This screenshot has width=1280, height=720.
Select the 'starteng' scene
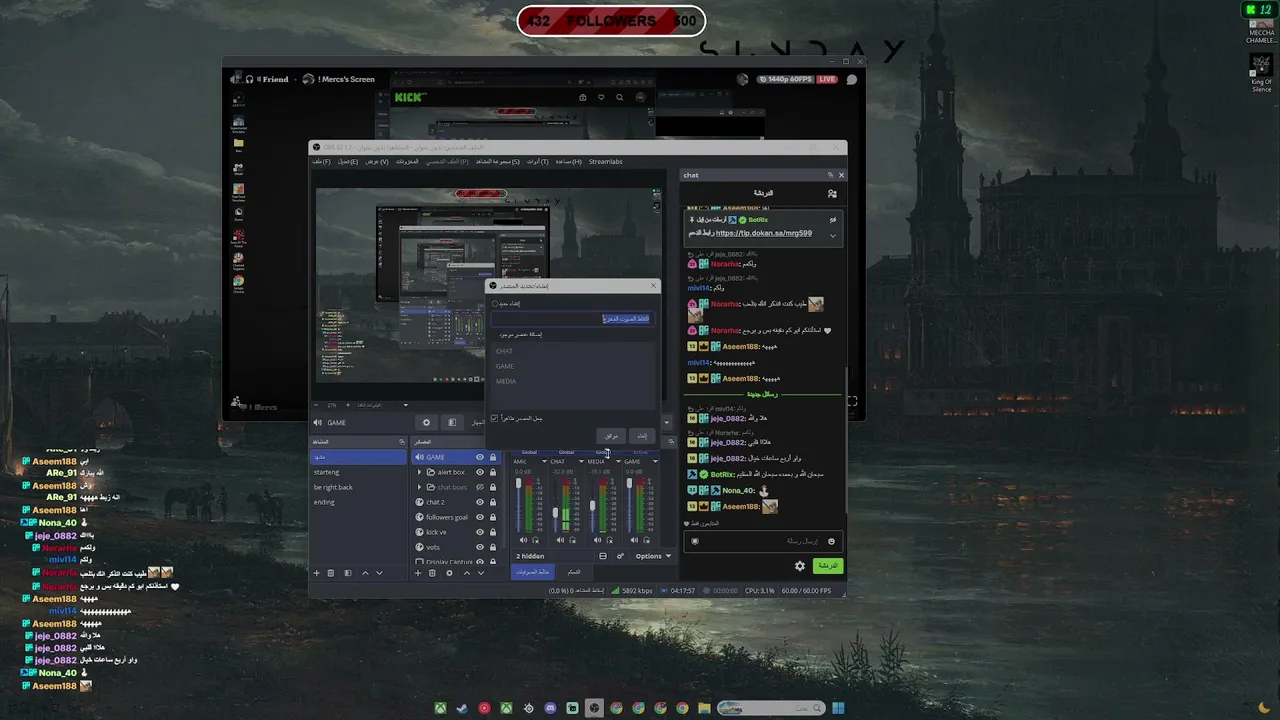[x=358, y=472]
